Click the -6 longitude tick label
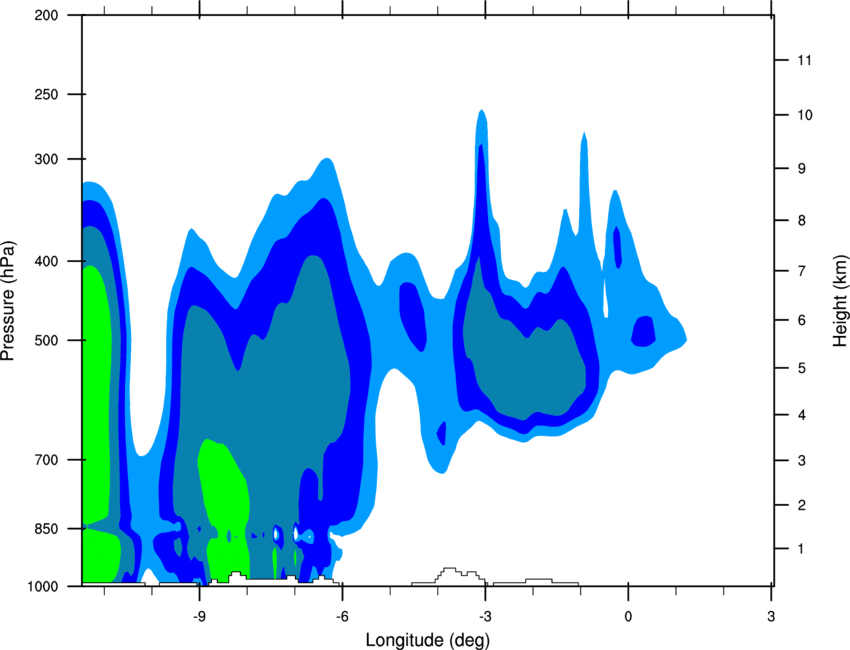Image resolution: width=850 pixels, height=650 pixels. 342,617
